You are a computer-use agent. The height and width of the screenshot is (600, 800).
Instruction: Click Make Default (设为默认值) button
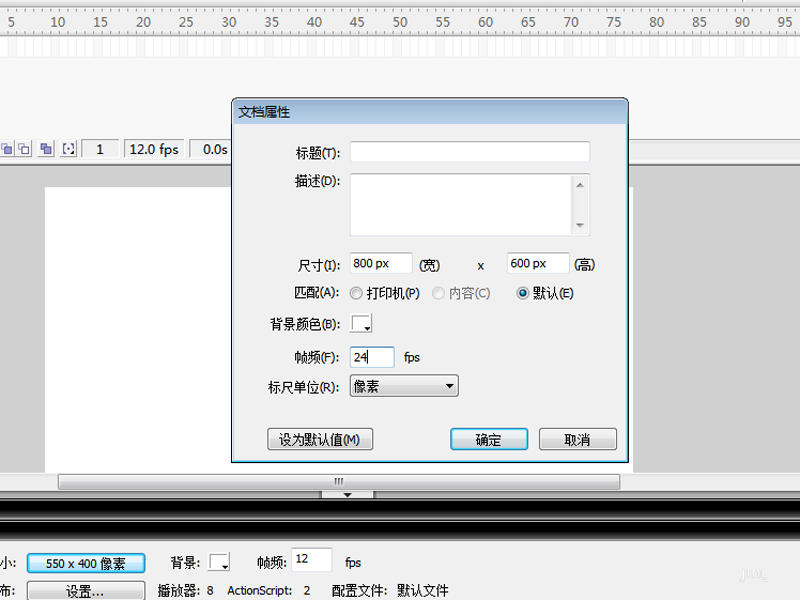pyautogui.click(x=320, y=439)
